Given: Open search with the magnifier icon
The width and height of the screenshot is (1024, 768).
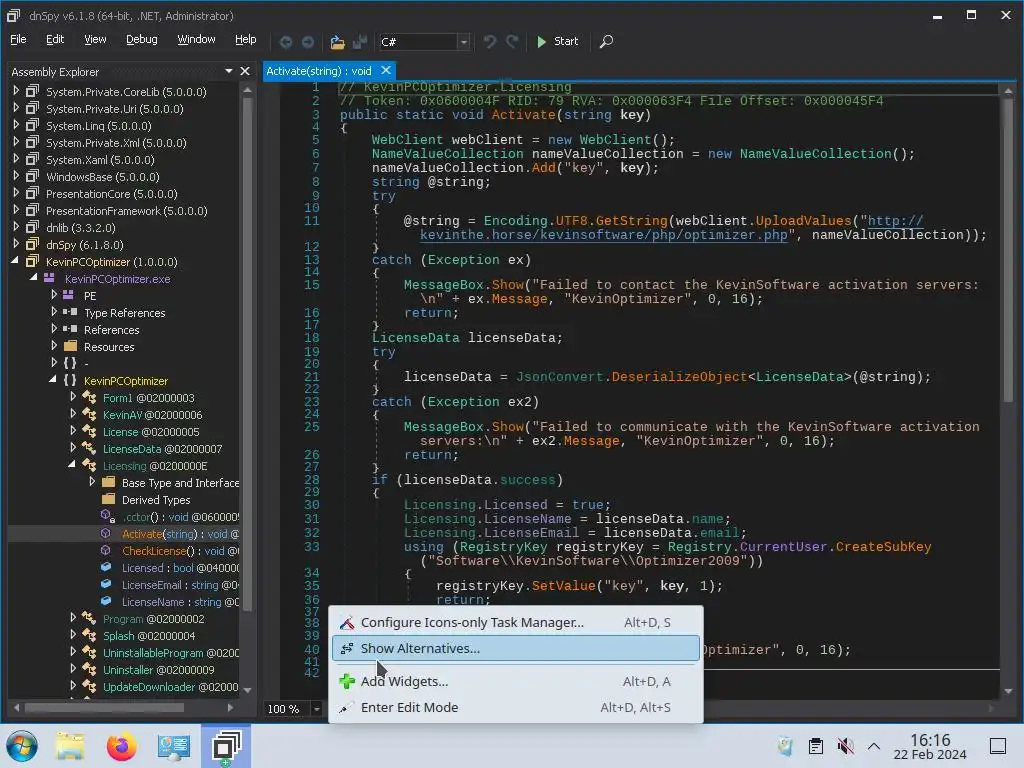Looking at the screenshot, I should tap(606, 42).
